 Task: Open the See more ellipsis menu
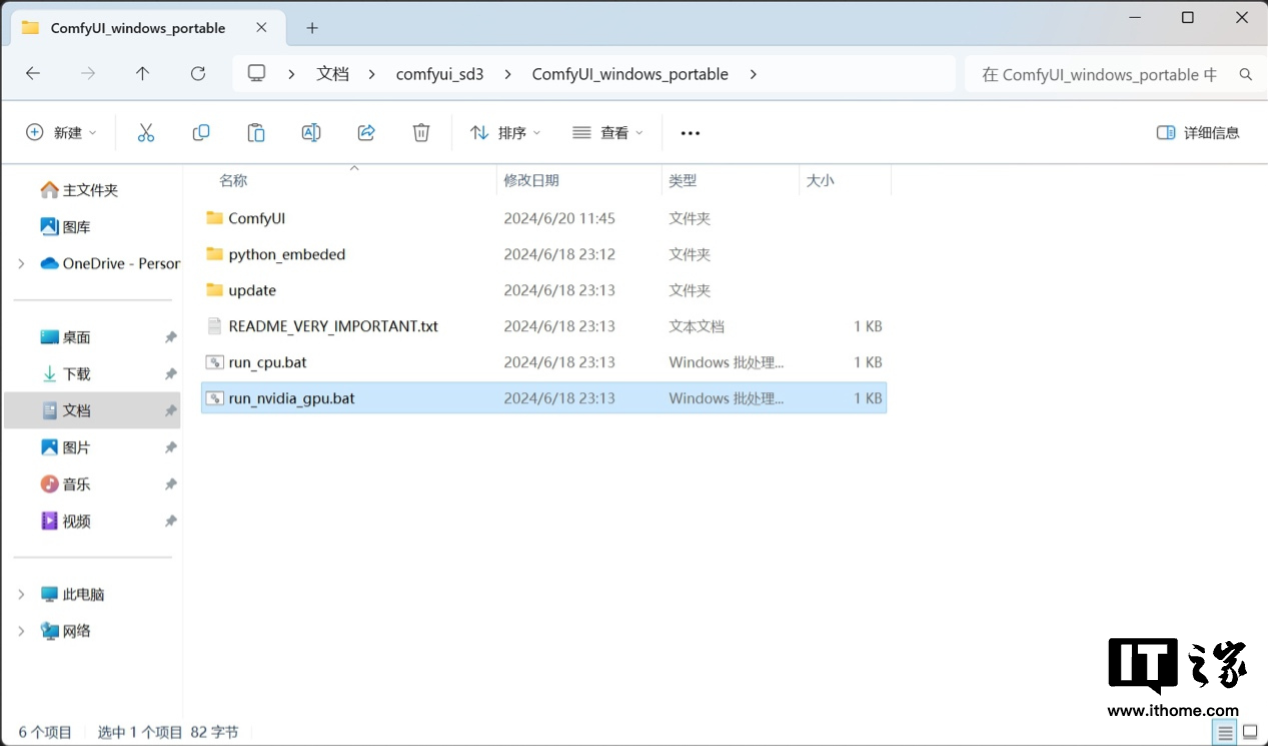[x=689, y=132]
